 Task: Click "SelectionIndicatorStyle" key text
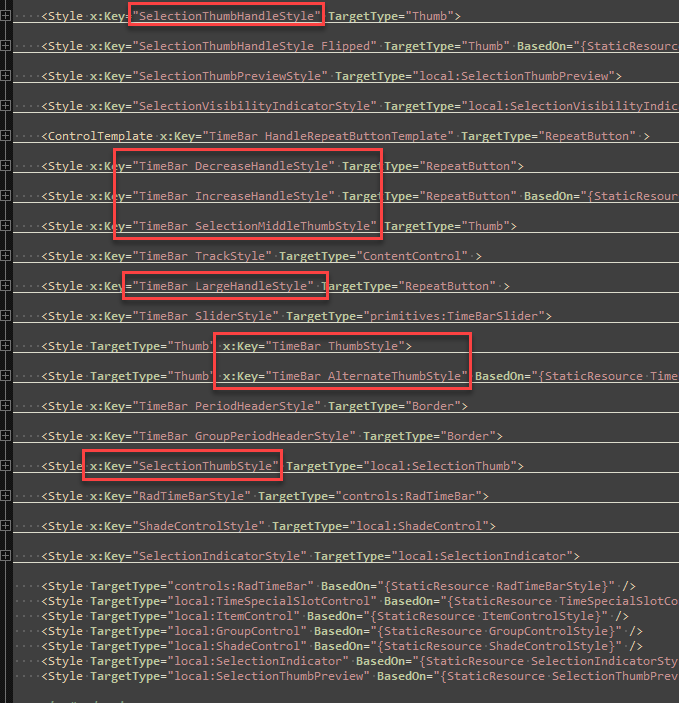coord(220,557)
